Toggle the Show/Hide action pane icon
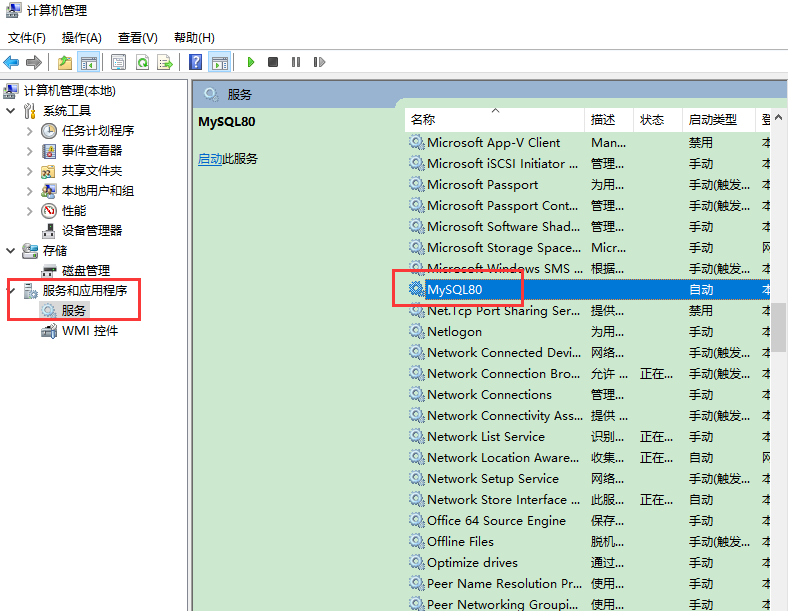The width and height of the screenshot is (788, 611). click(220, 62)
